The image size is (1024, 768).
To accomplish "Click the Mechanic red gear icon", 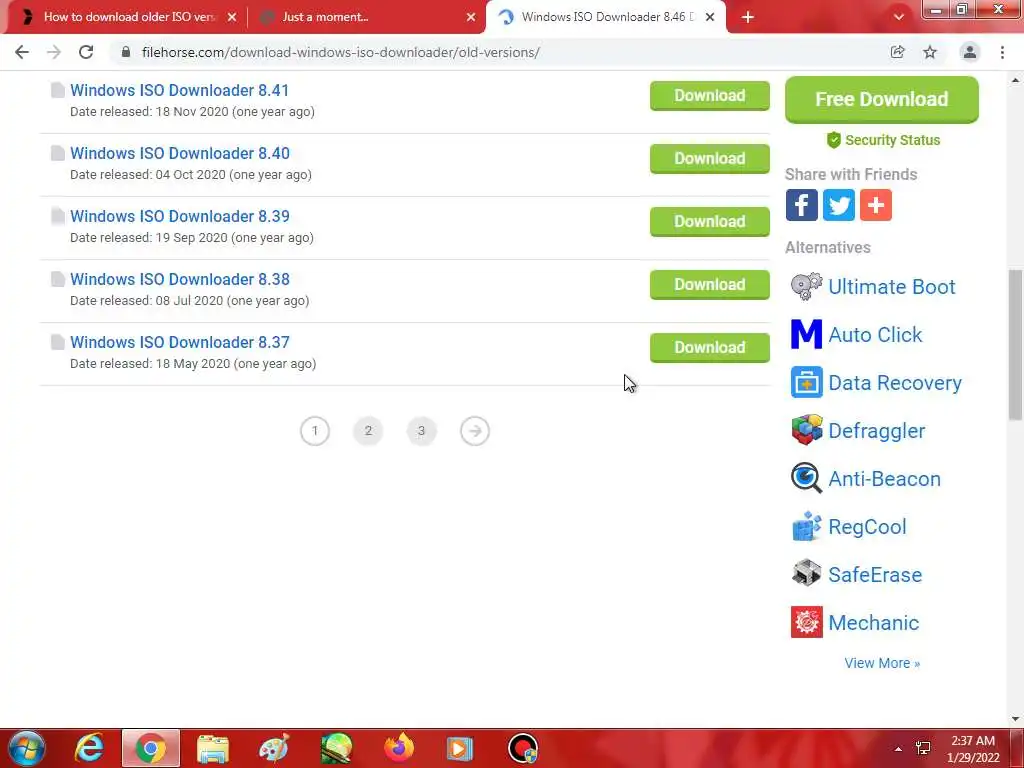I will pyautogui.click(x=807, y=622).
